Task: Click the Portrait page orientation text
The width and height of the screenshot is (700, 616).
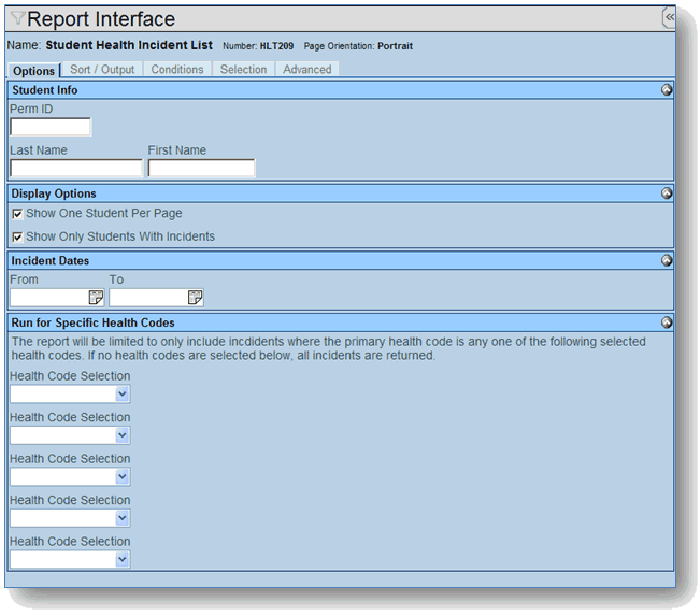Action: point(395,46)
